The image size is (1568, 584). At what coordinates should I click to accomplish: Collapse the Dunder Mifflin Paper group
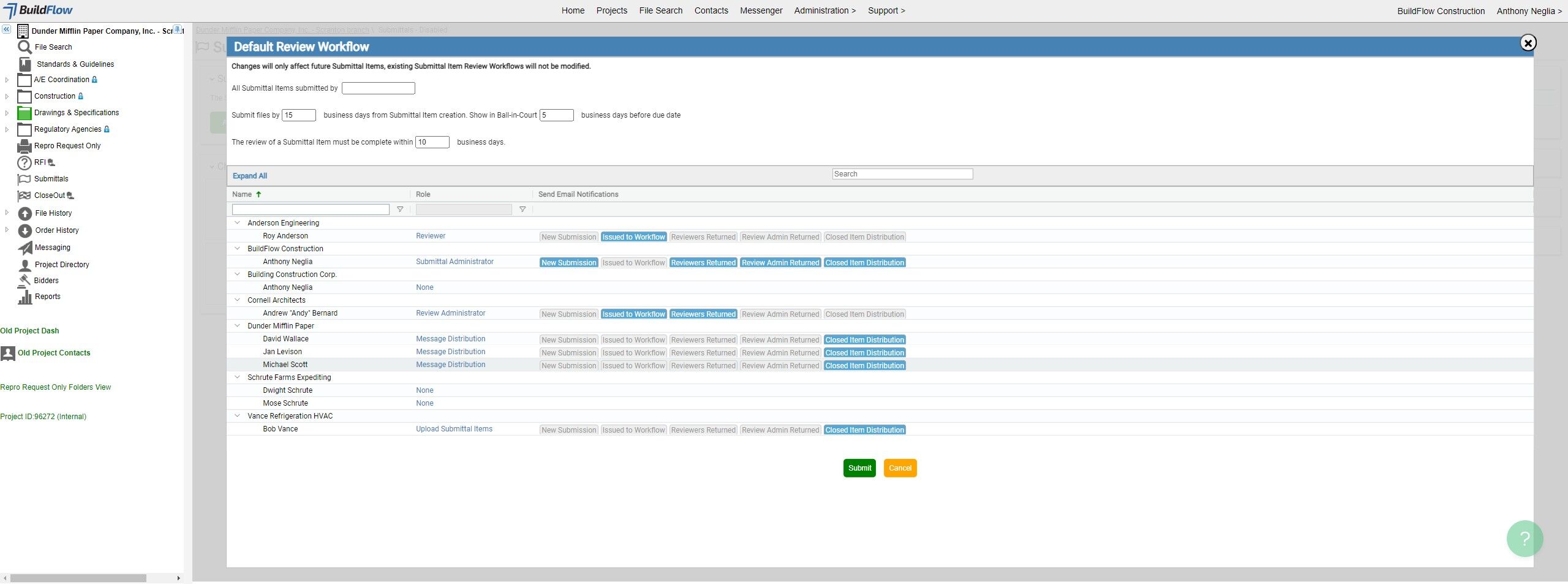tap(238, 326)
